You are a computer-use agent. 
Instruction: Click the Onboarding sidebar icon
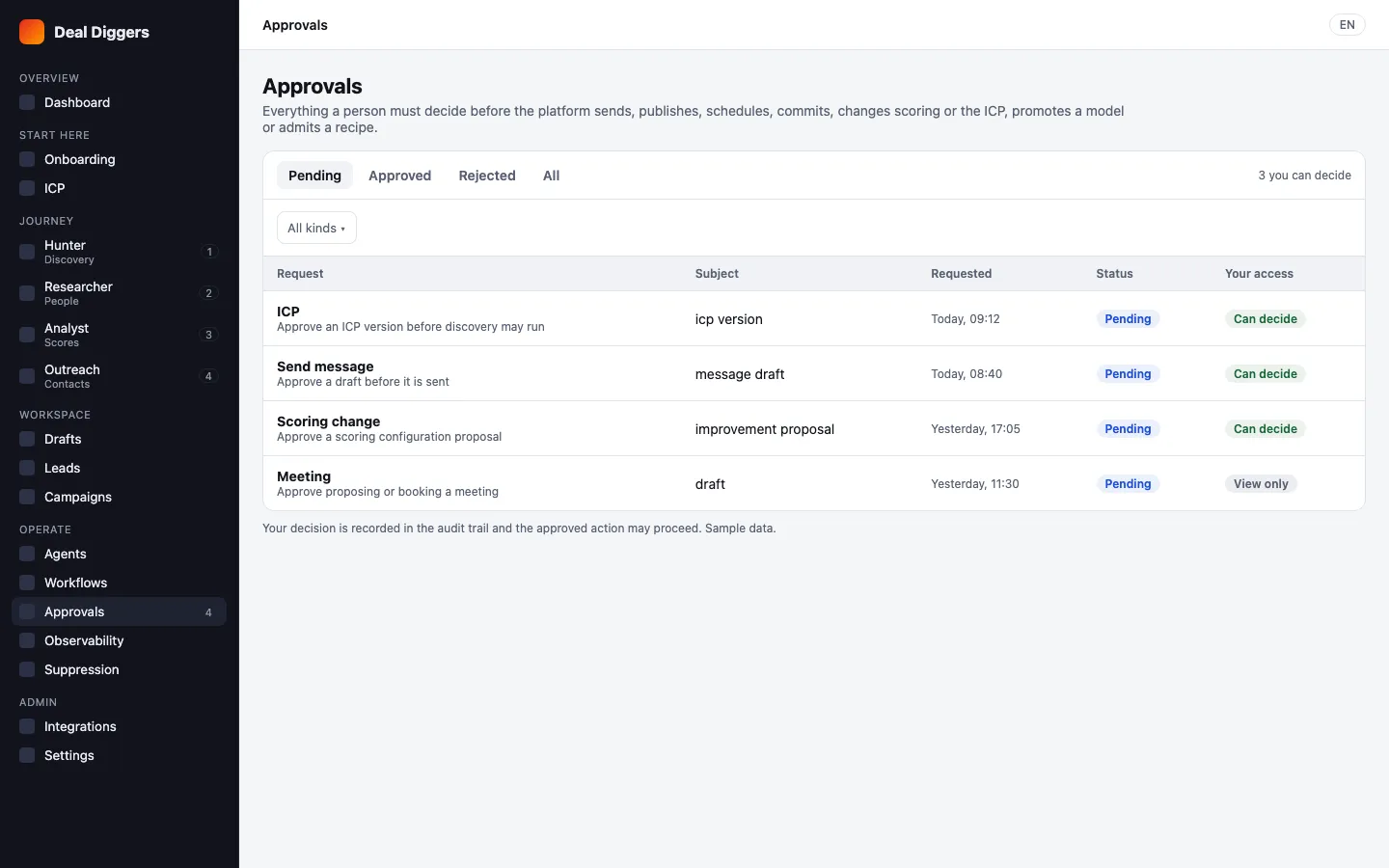[27, 159]
